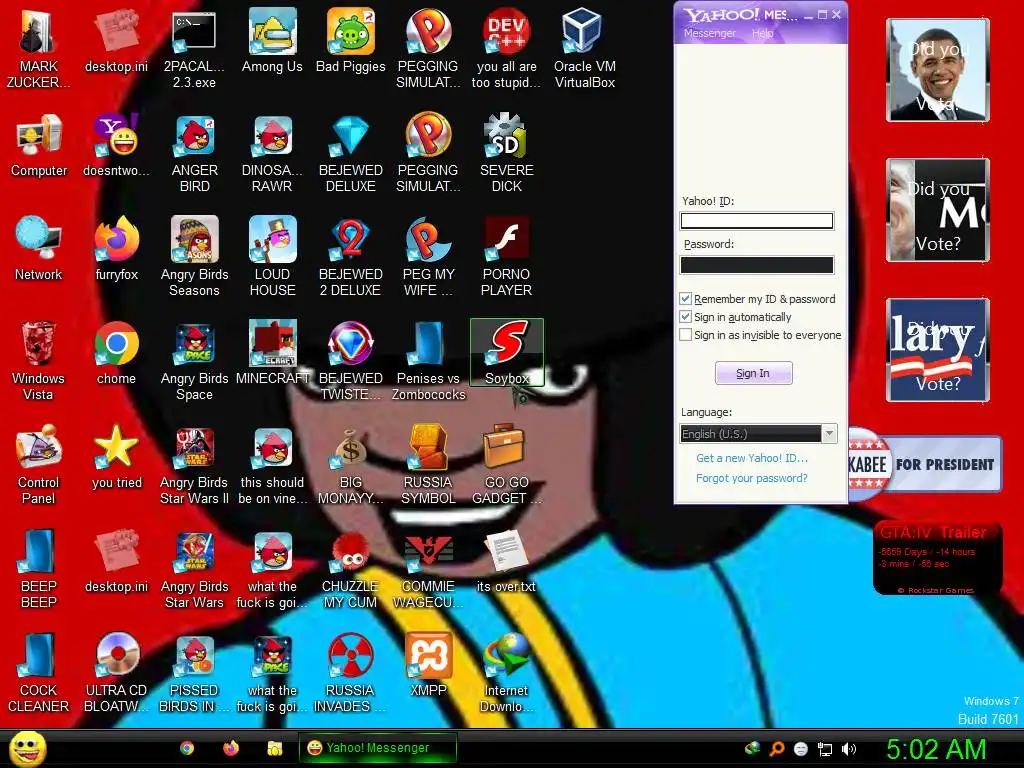Image resolution: width=1024 pixels, height=768 pixels.
Task: Open the Computer desktop icon
Action: (x=38, y=145)
